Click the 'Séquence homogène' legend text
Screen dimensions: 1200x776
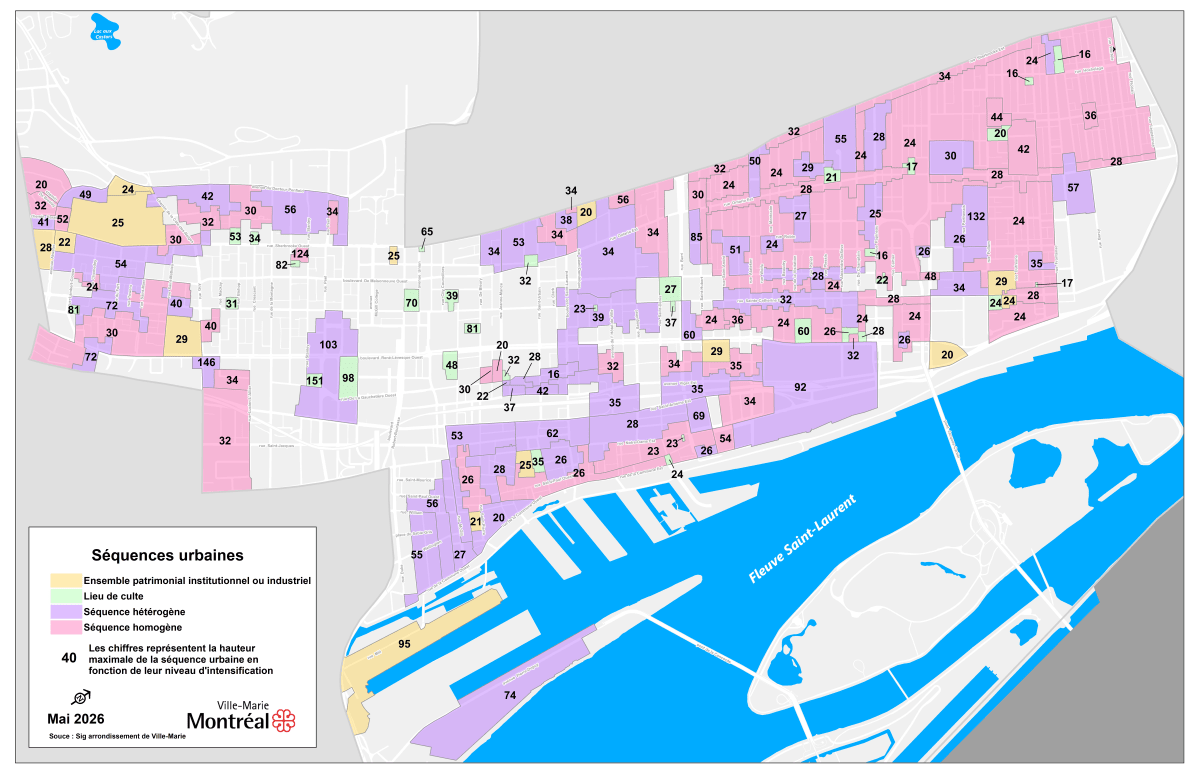133,627
